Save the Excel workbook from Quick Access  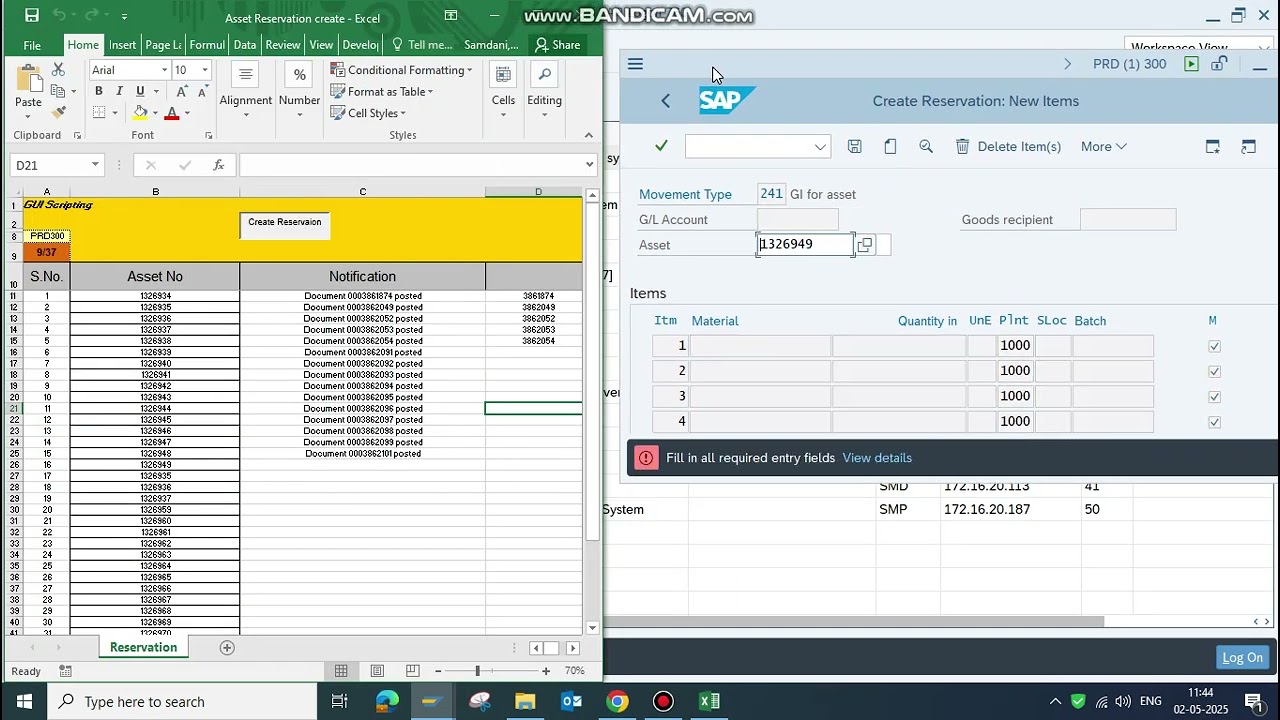(x=31, y=15)
